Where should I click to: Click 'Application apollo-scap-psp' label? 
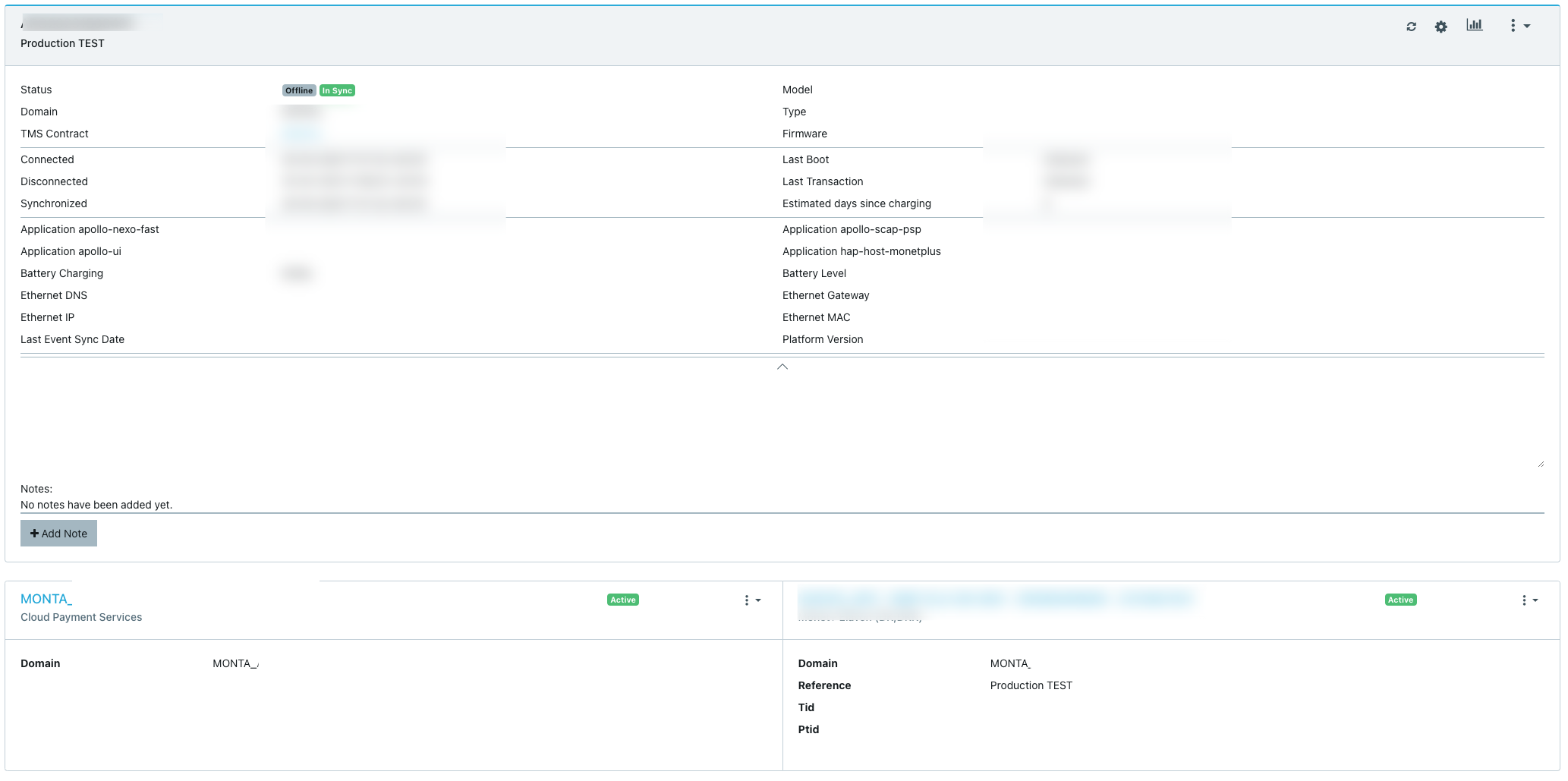point(852,229)
